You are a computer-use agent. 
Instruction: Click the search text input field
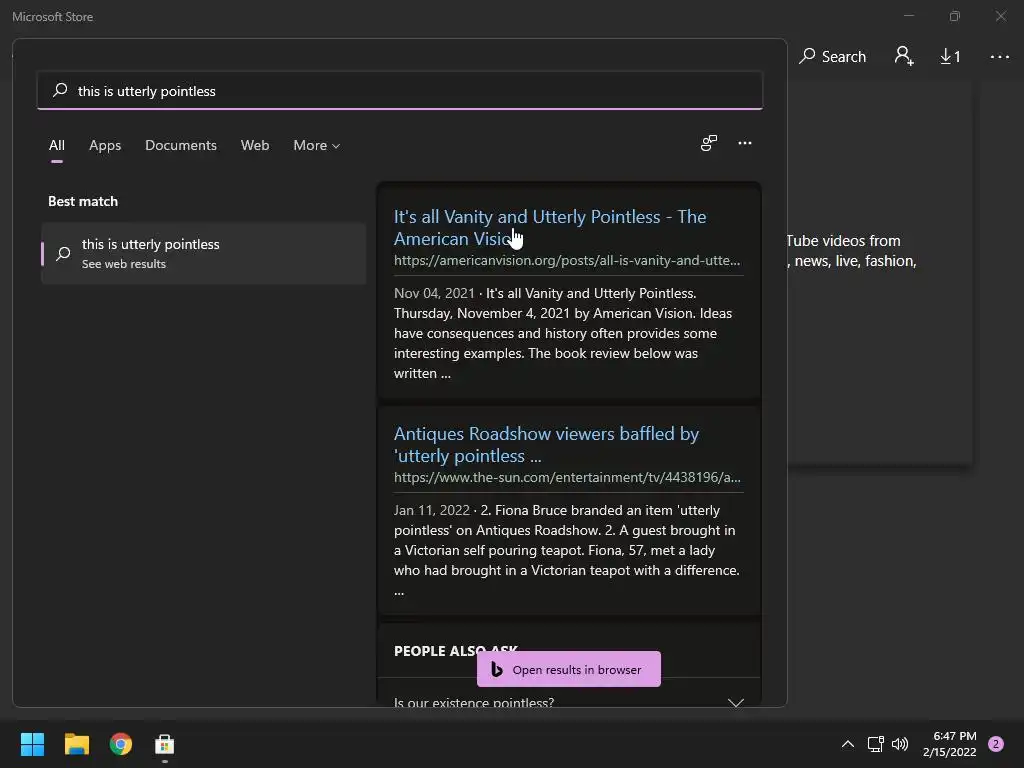[400, 91]
